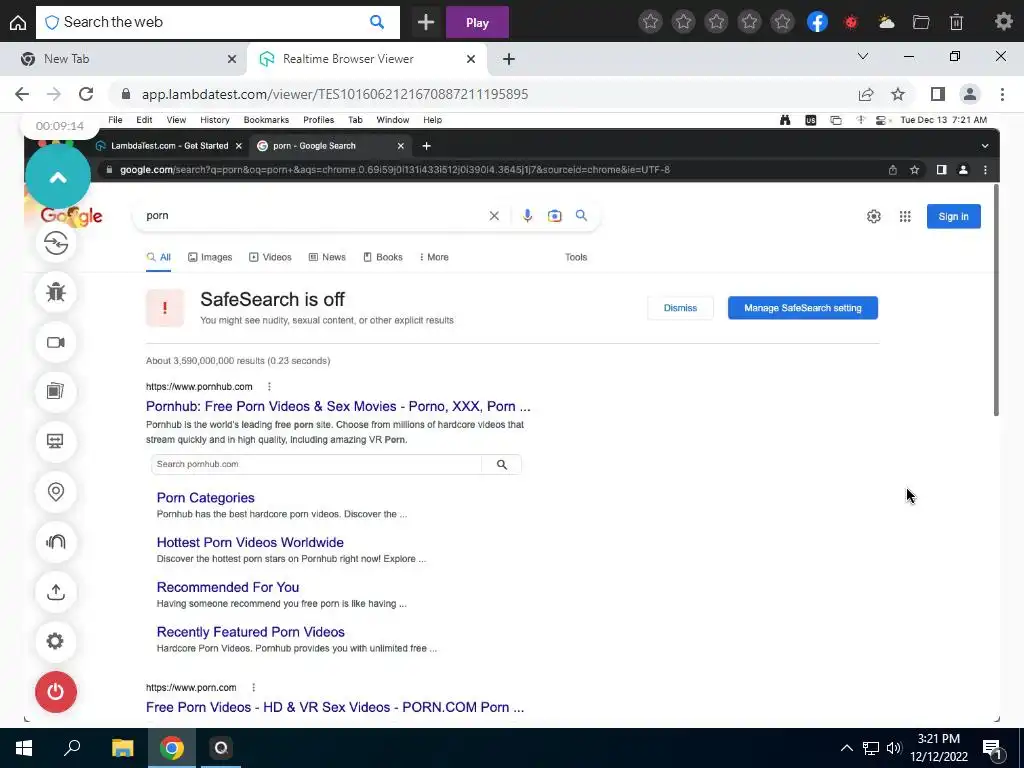Viewport: 1024px width, 768px height.
Task: Select the Videos search filter tab
Action: (x=270, y=257)
